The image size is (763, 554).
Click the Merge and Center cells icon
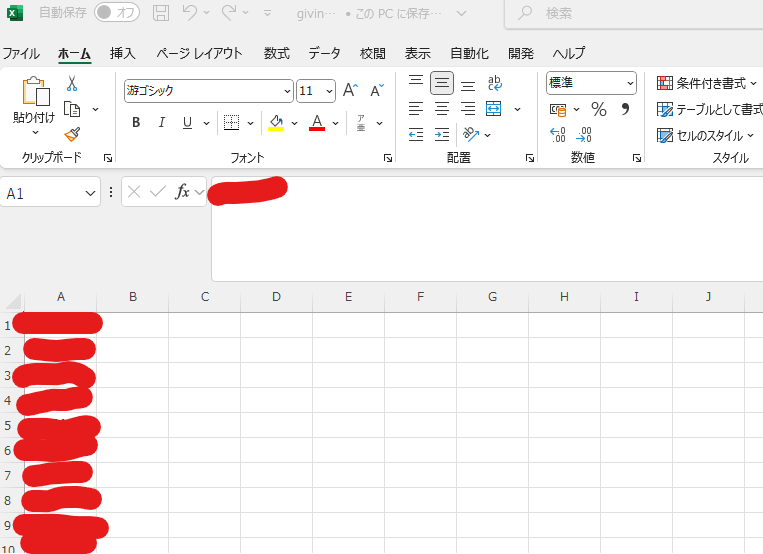tap(494, 109)
